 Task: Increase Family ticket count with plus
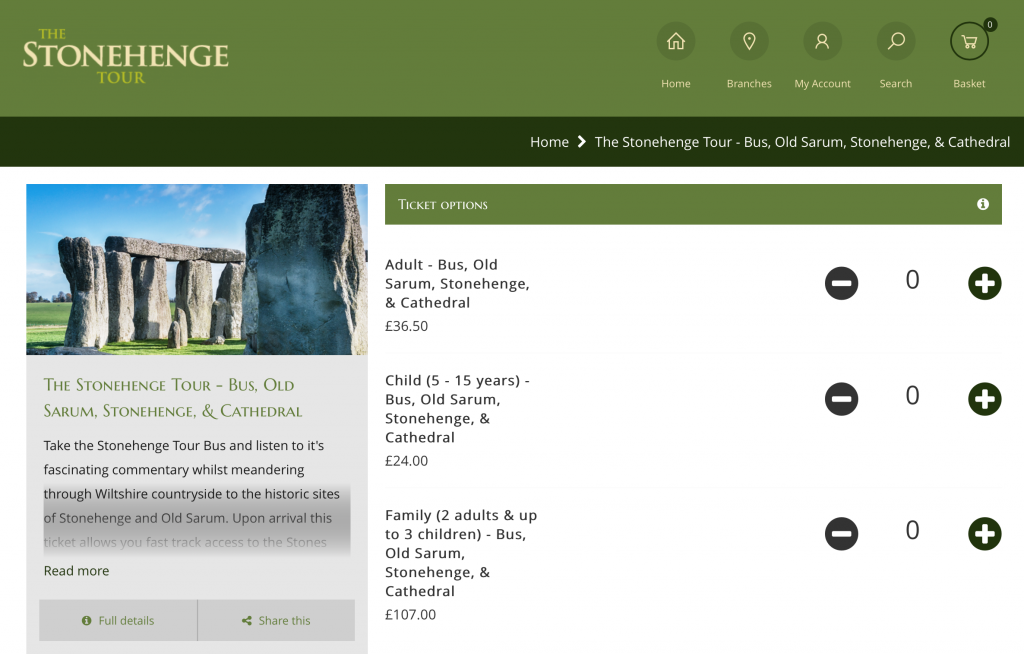click(984, 533)
